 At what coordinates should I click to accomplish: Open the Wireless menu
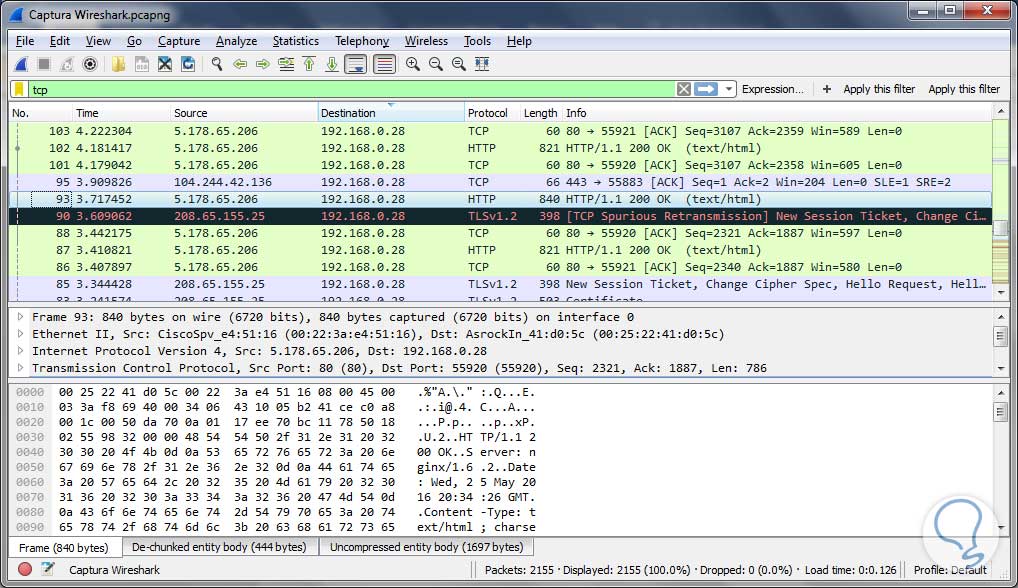pyautogui.click(x=427, y=41)
